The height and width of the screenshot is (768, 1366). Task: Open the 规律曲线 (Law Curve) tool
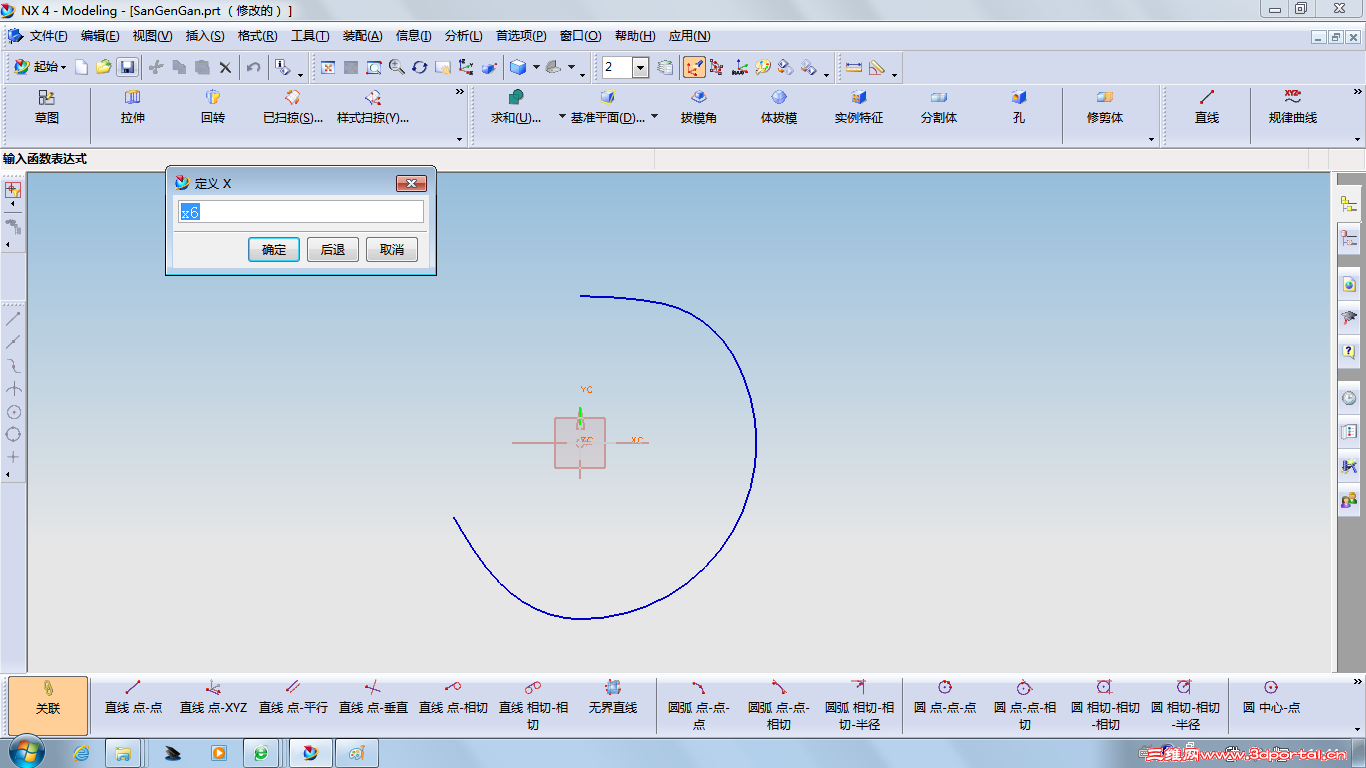[x=1293, y=107]
